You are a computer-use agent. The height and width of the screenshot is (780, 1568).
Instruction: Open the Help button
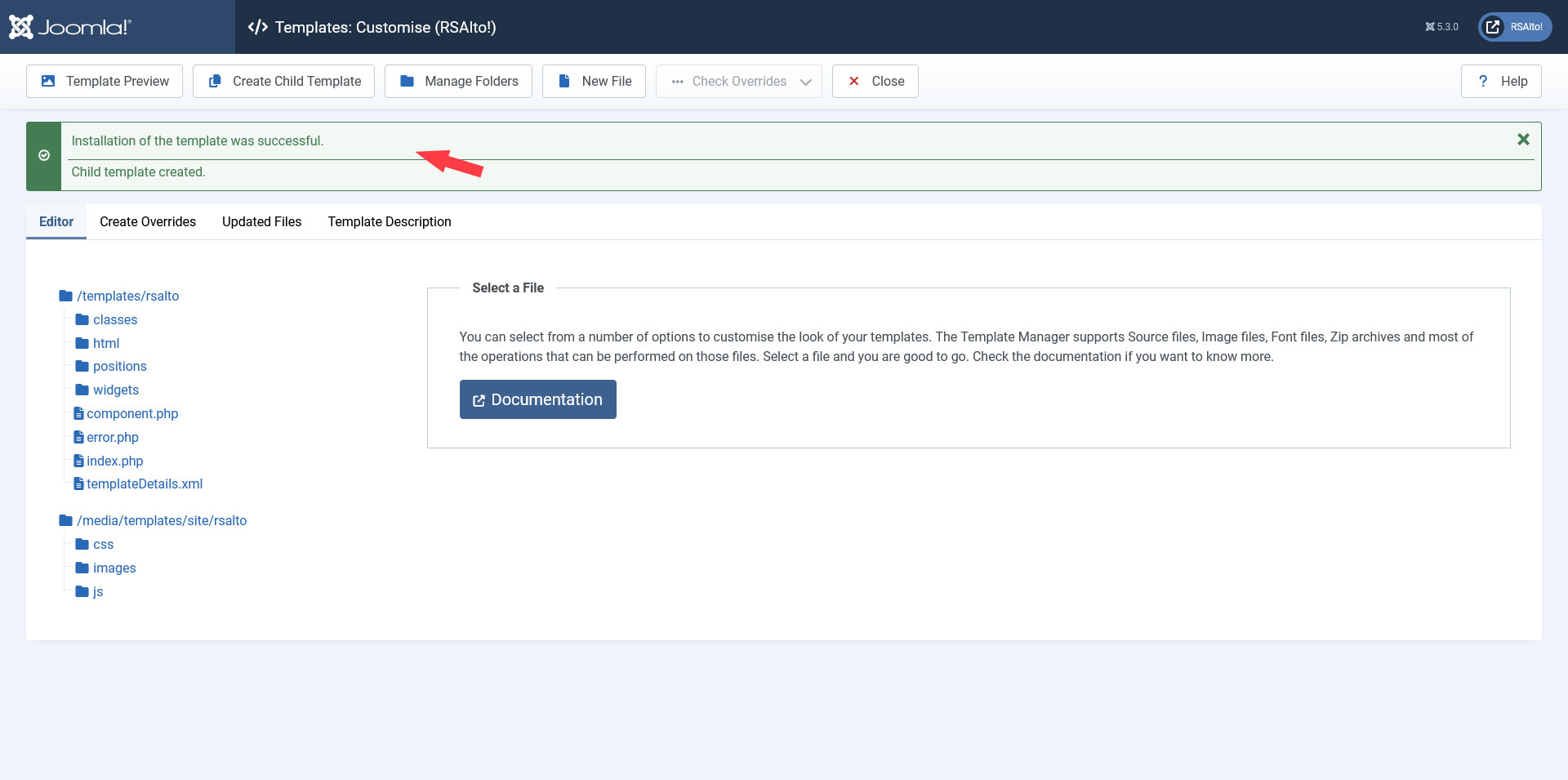point(1501,81)
